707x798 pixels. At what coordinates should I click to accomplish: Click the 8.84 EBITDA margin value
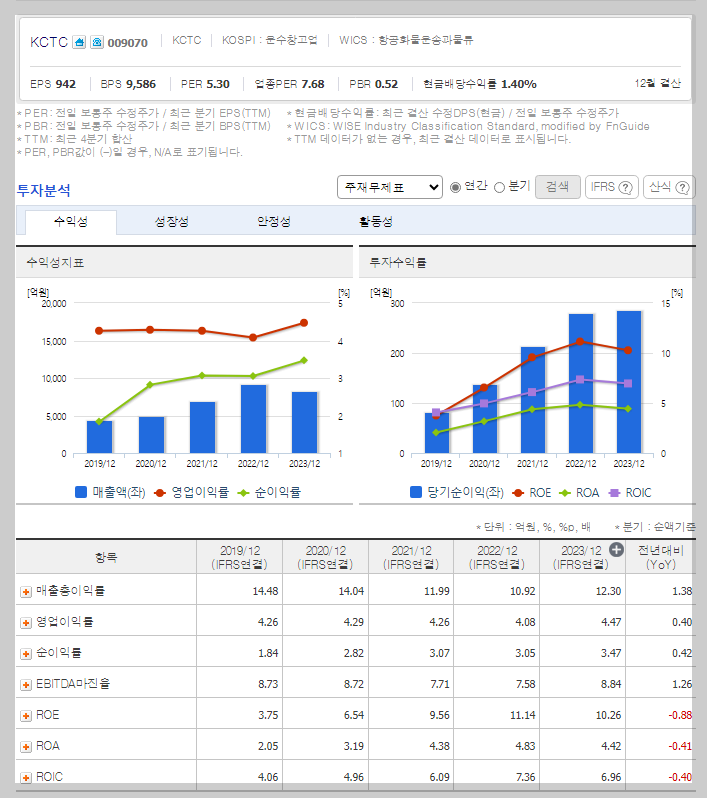pyautogui.click(x=611, y=685)
